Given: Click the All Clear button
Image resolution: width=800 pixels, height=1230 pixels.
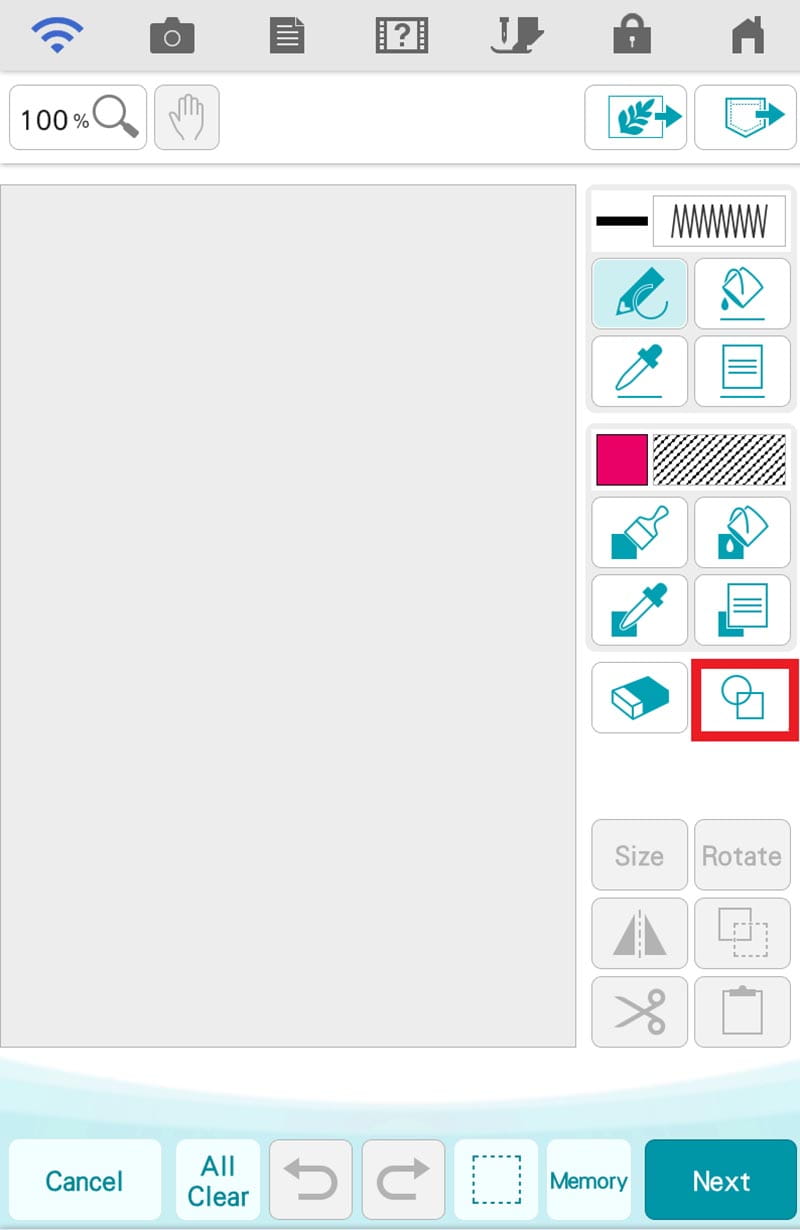Looking at the screenshot, I should [x=218, y=1180].
